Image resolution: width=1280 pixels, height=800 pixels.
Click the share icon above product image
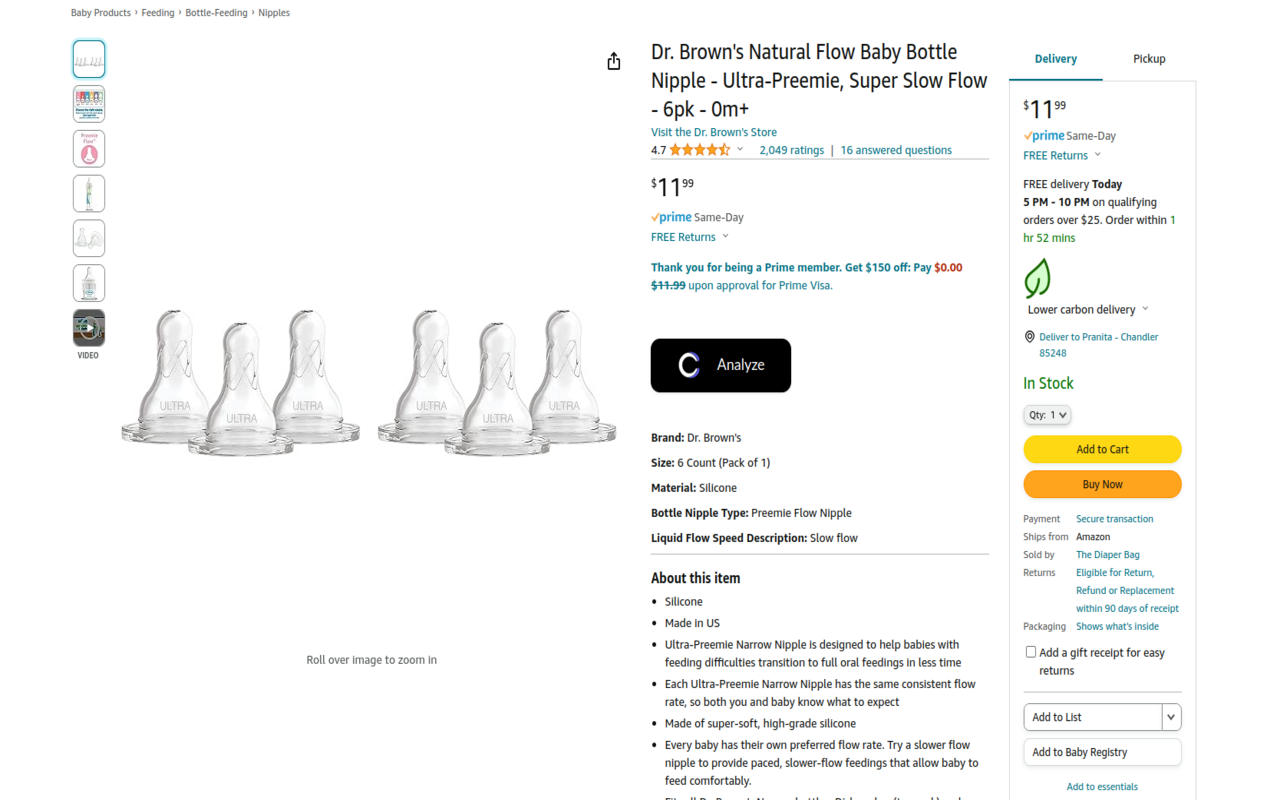(x=614, y=62)
